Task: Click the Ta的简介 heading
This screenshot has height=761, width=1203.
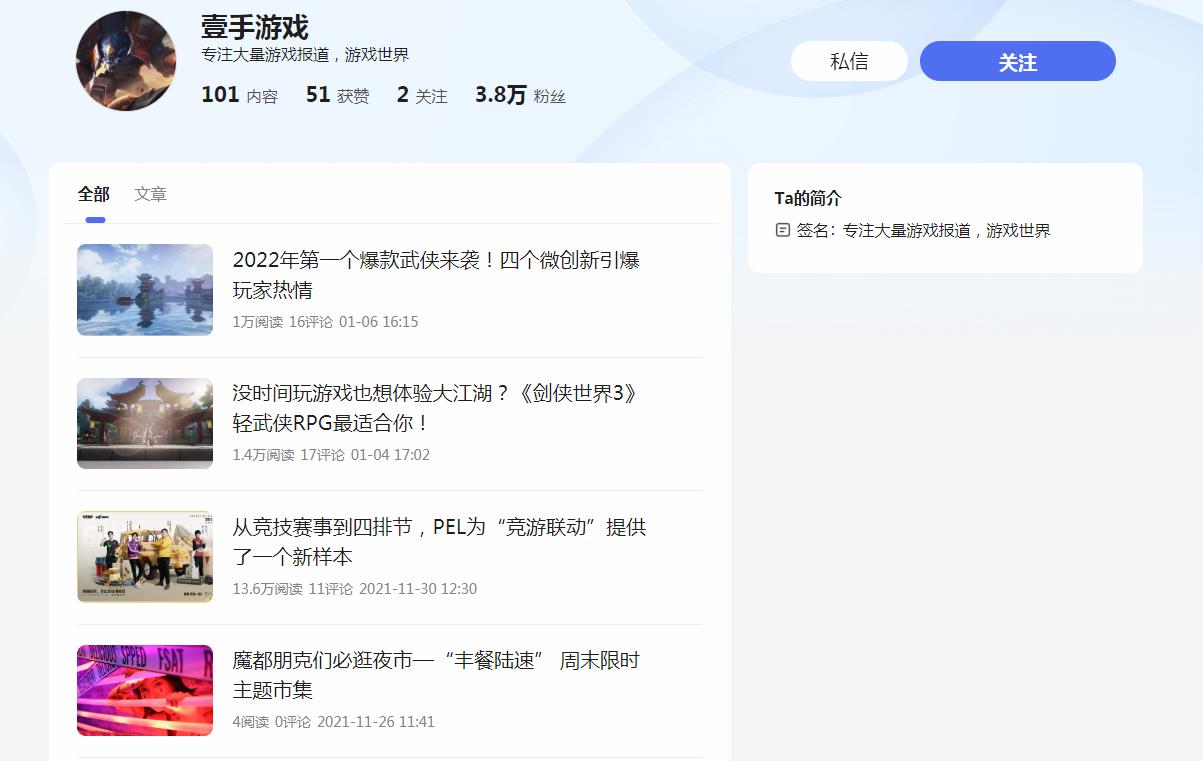Action: pyautogui.click(x=808, y=198)
